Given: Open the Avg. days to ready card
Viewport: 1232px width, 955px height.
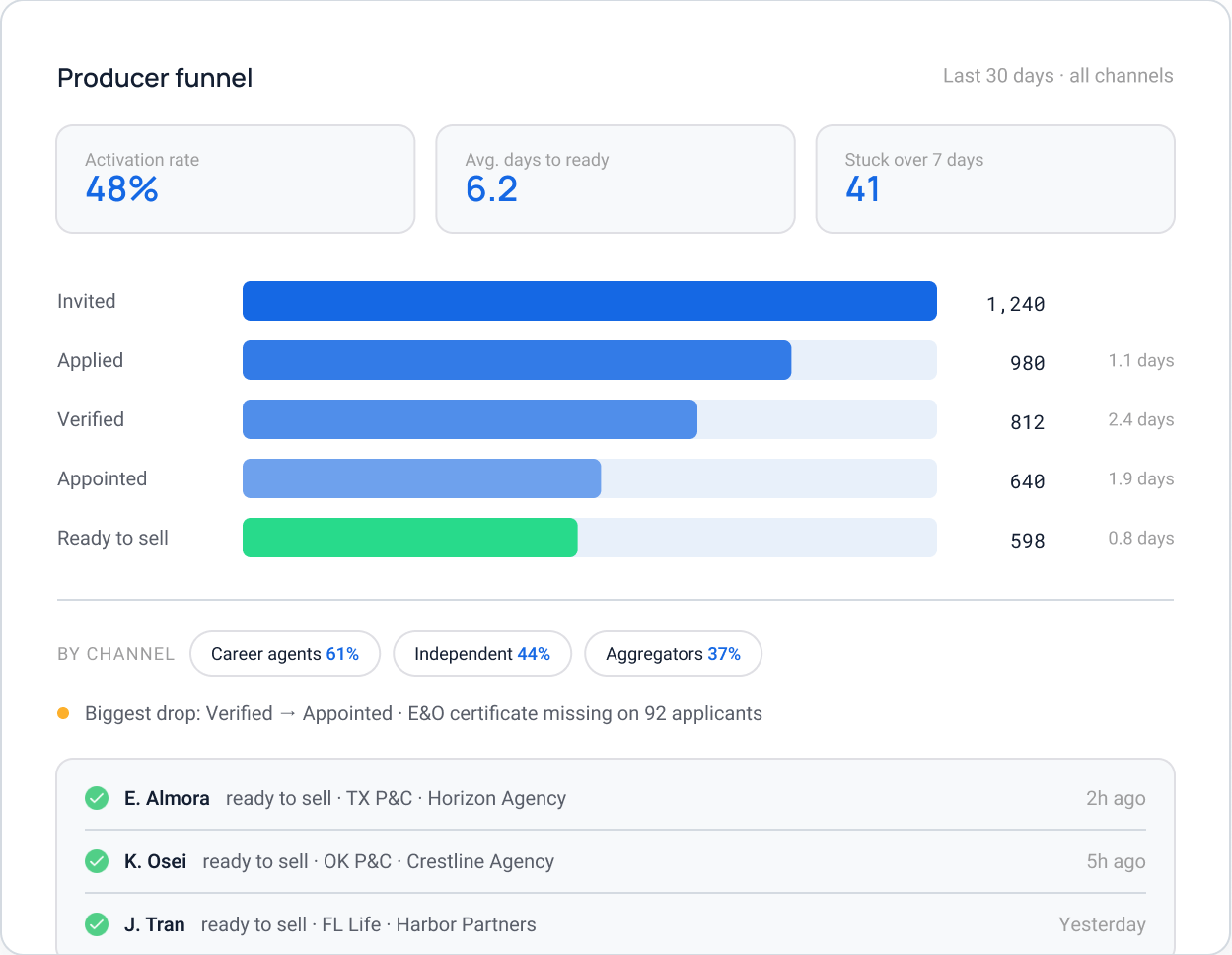Looking at the screenshot, I should coord(616,179).
